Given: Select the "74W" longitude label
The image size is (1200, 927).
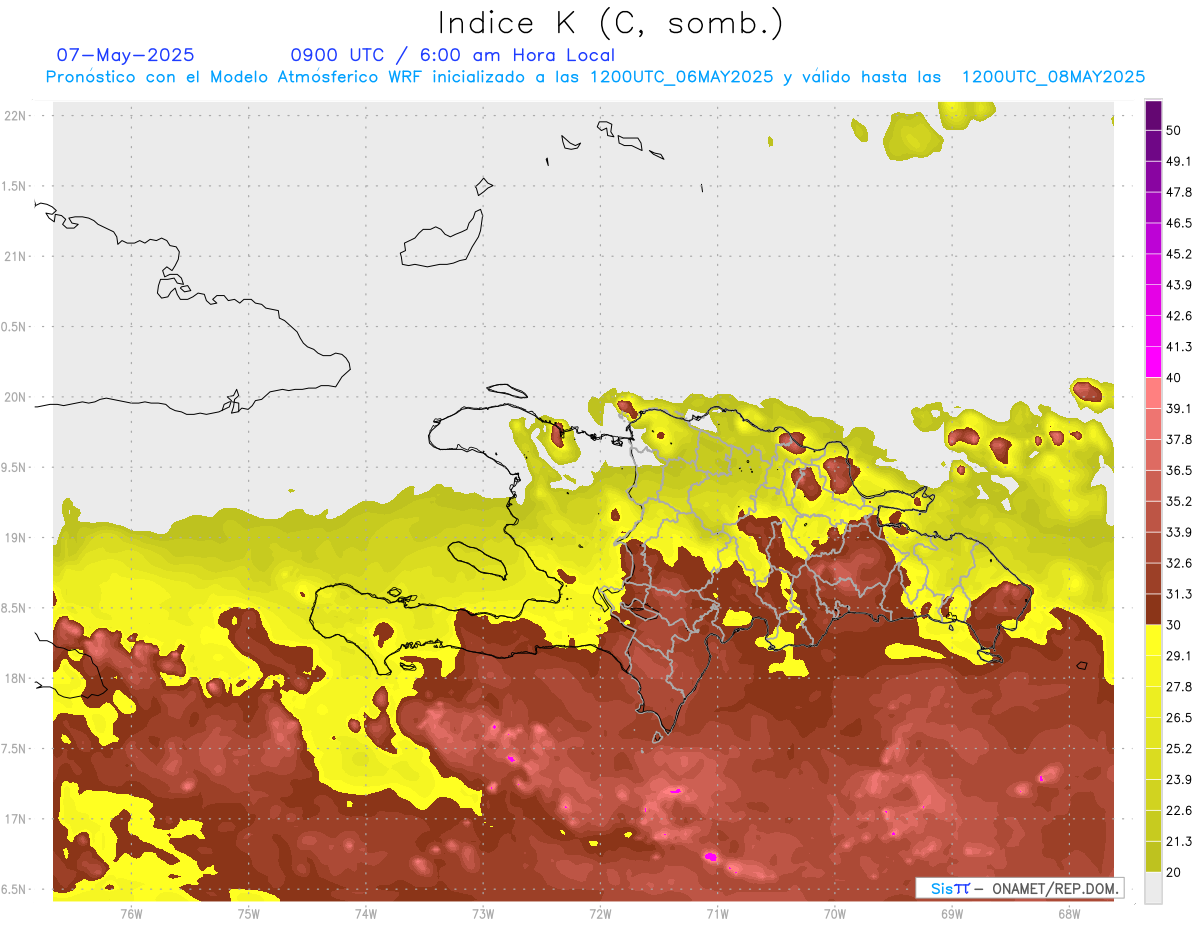Looking at the screenshot, I should click(366, 913).
